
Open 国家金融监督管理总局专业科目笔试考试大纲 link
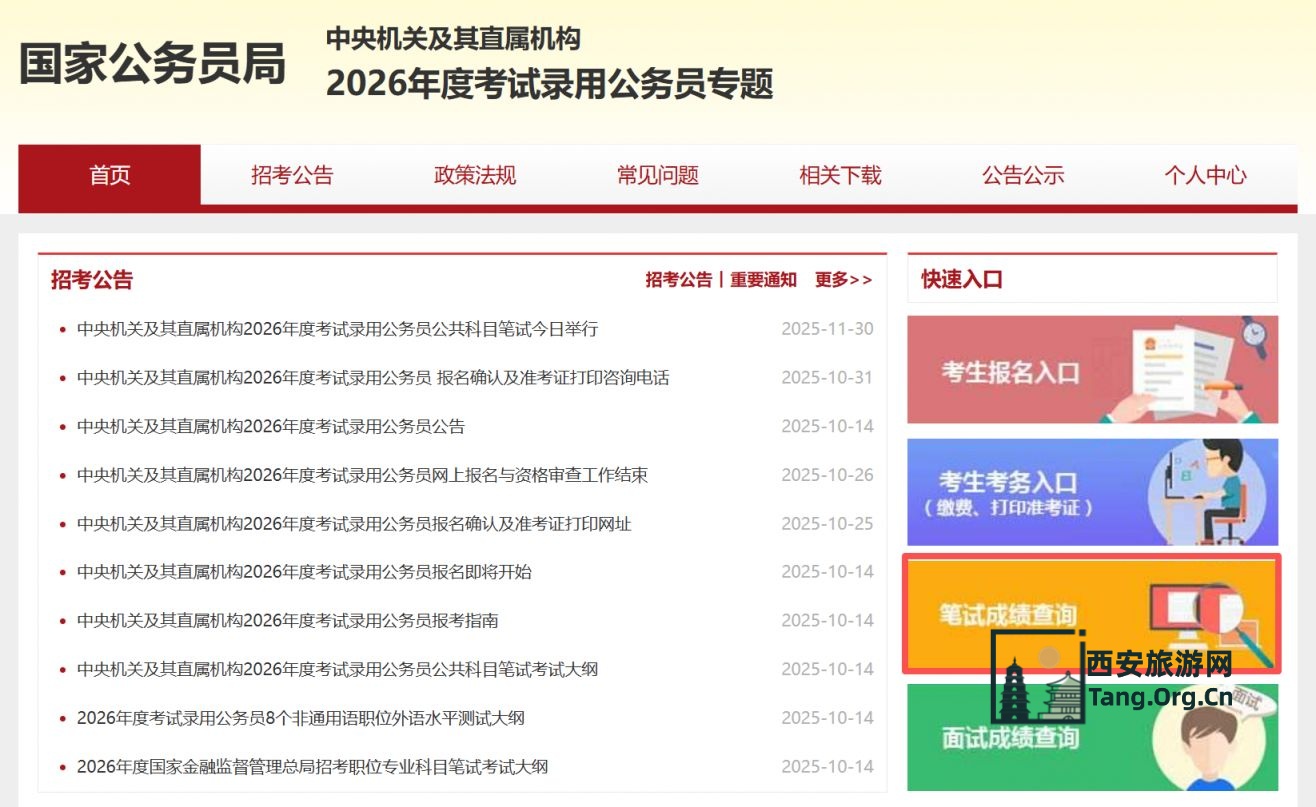312,767
